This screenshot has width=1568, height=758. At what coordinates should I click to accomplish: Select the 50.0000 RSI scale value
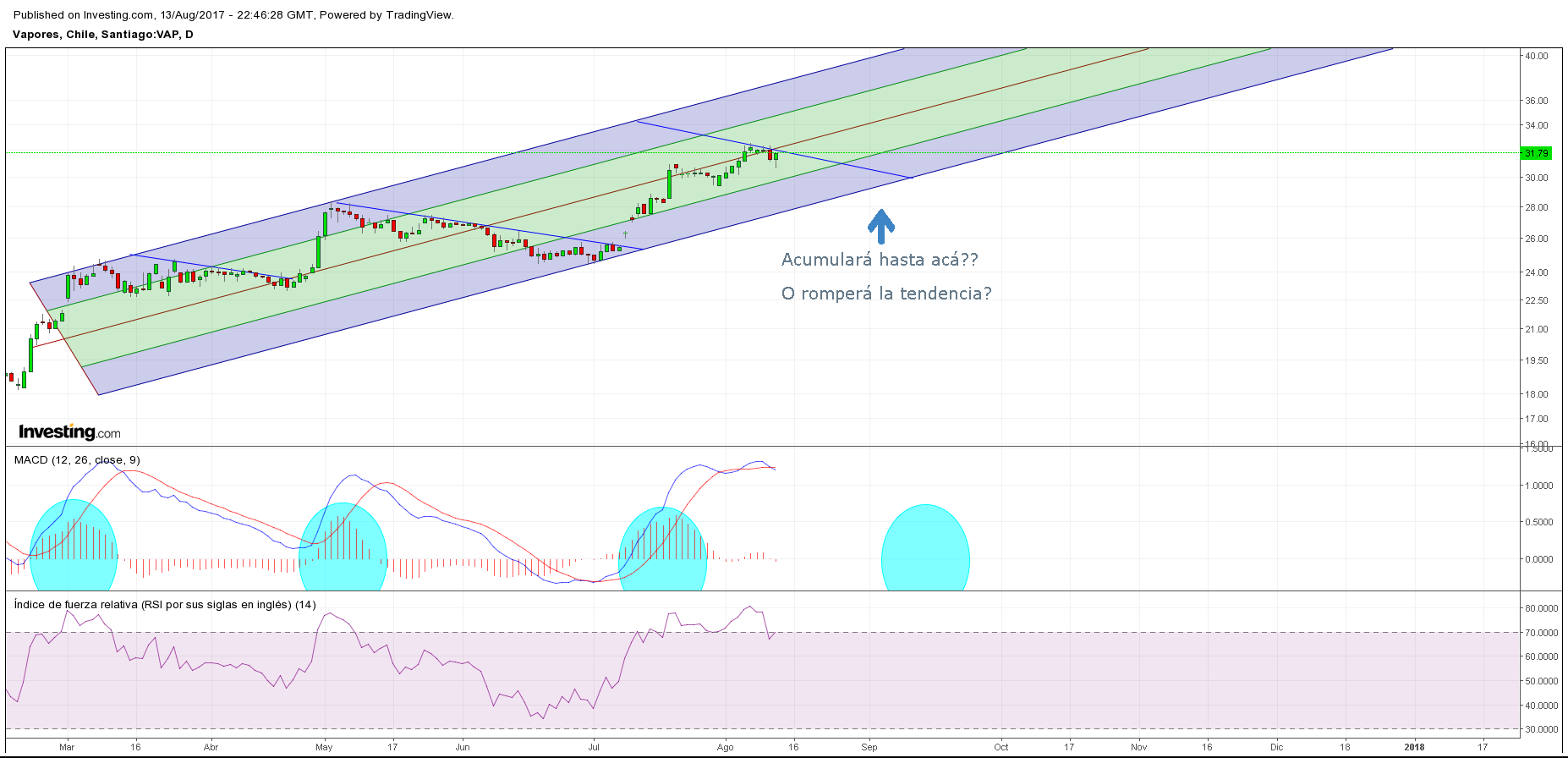1542,681
